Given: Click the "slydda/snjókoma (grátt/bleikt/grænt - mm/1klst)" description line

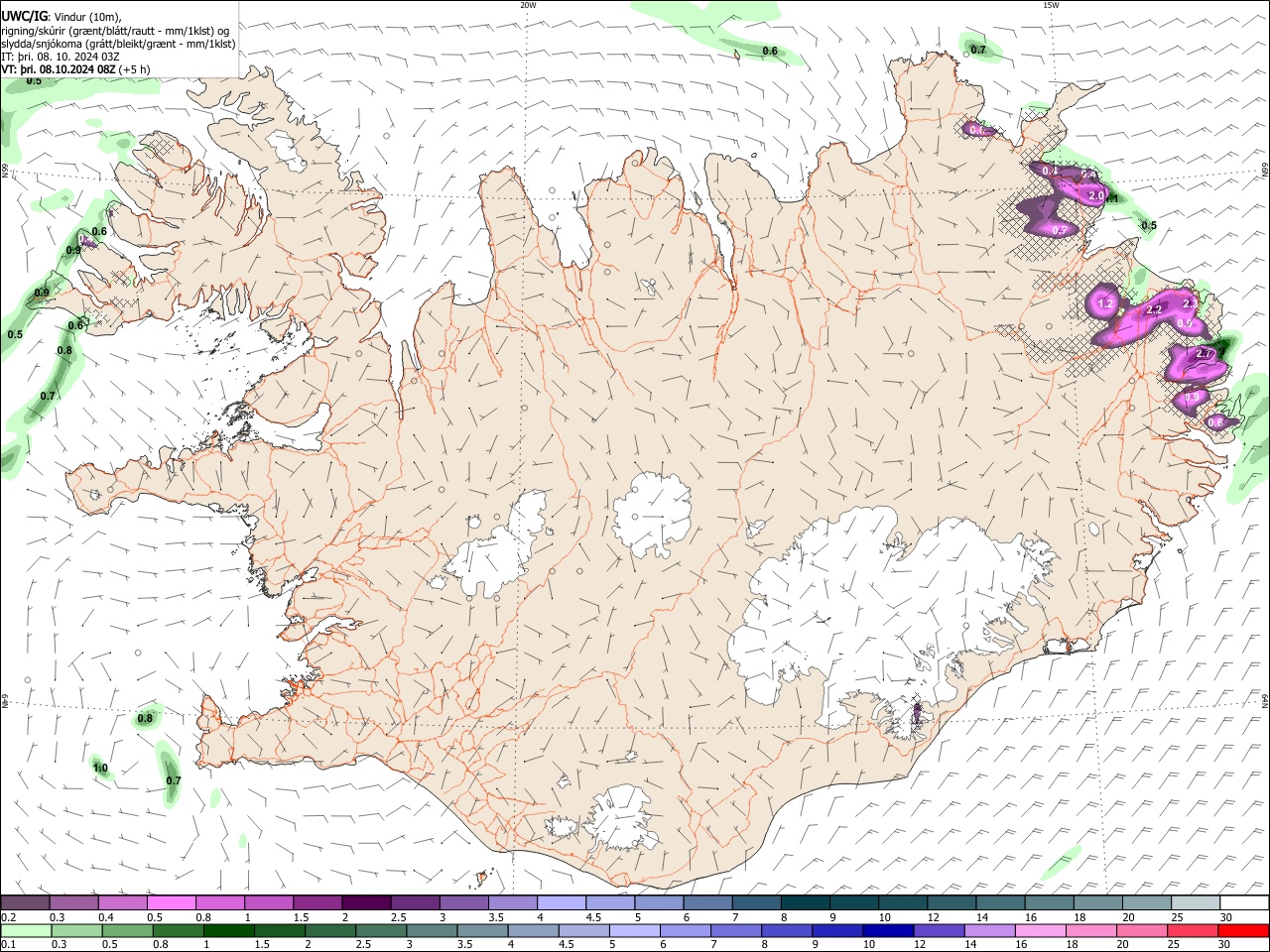Looking at the screenshot, I should [118, 44].
